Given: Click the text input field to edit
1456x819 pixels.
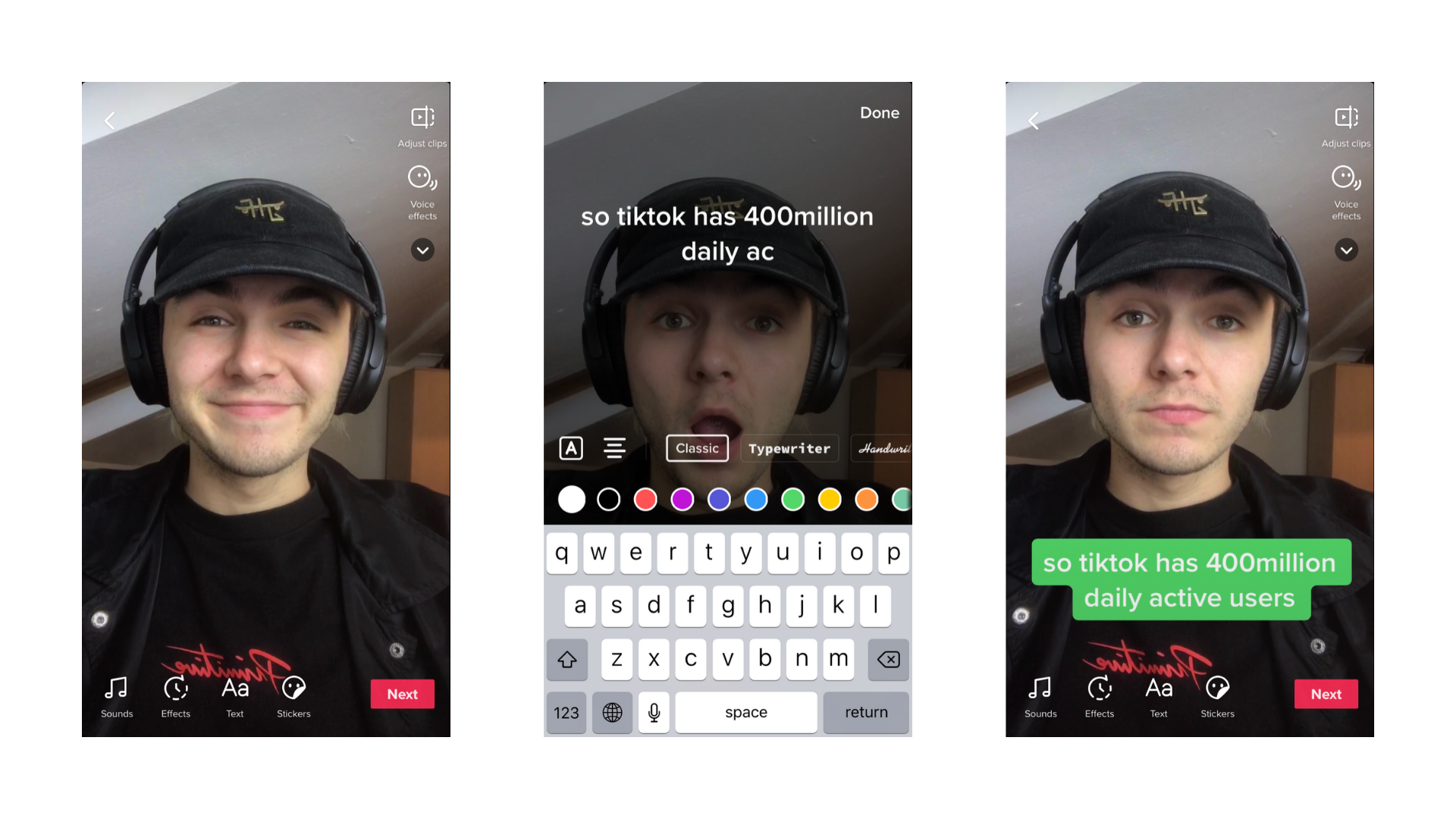Looking at the screenshot, I should 727,232.
